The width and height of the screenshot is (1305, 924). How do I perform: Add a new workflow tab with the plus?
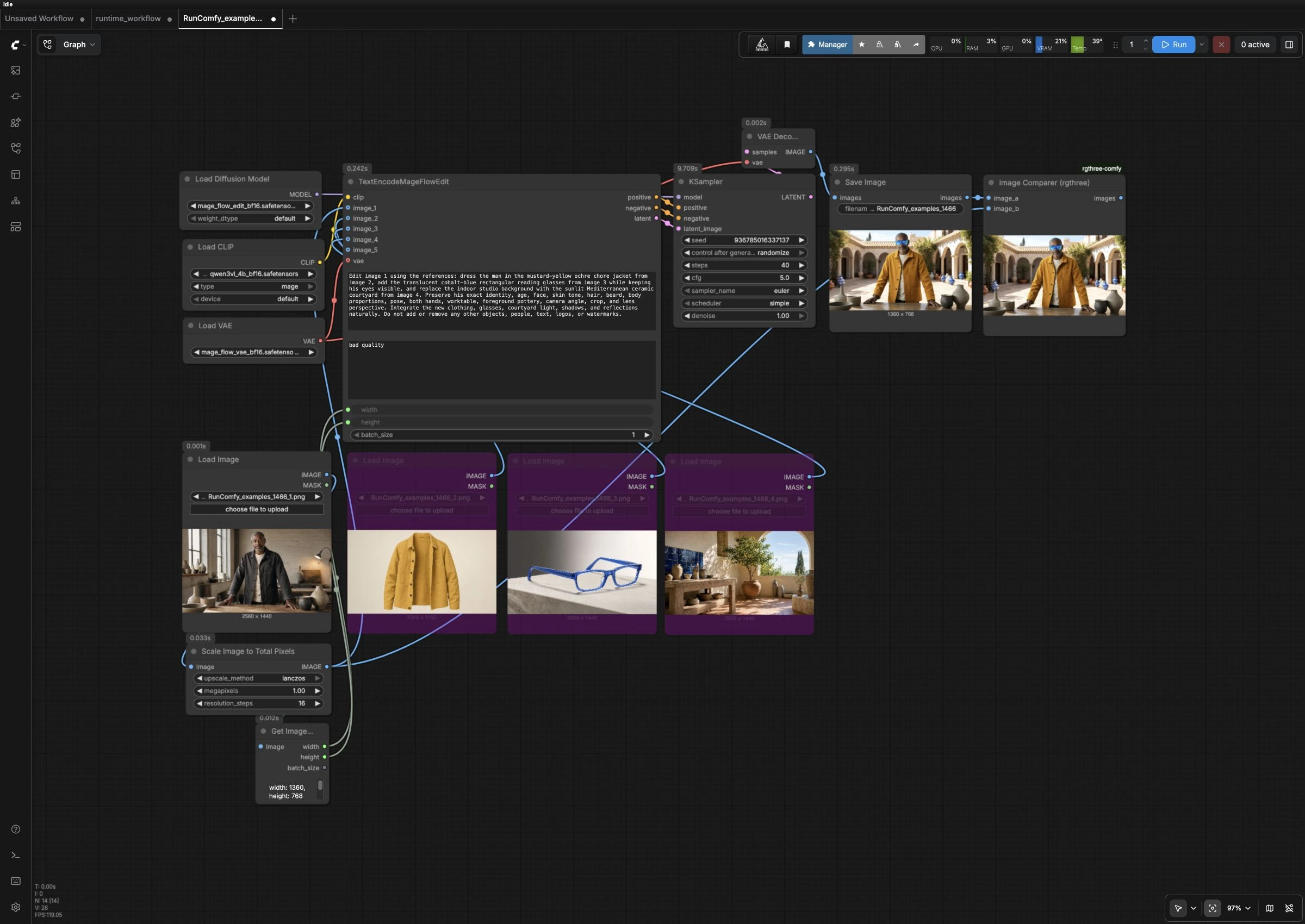pyautogui.click(x=293, y=19)
